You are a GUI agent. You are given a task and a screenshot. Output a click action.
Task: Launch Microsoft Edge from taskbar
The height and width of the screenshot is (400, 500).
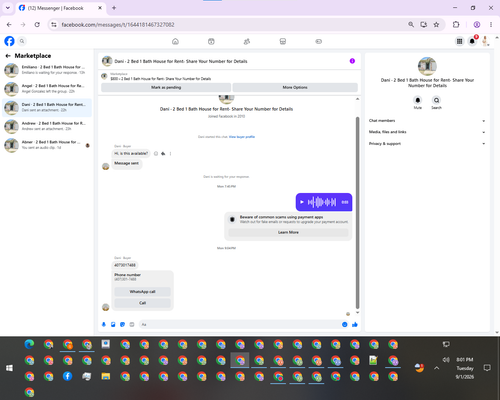click(29, 344)
